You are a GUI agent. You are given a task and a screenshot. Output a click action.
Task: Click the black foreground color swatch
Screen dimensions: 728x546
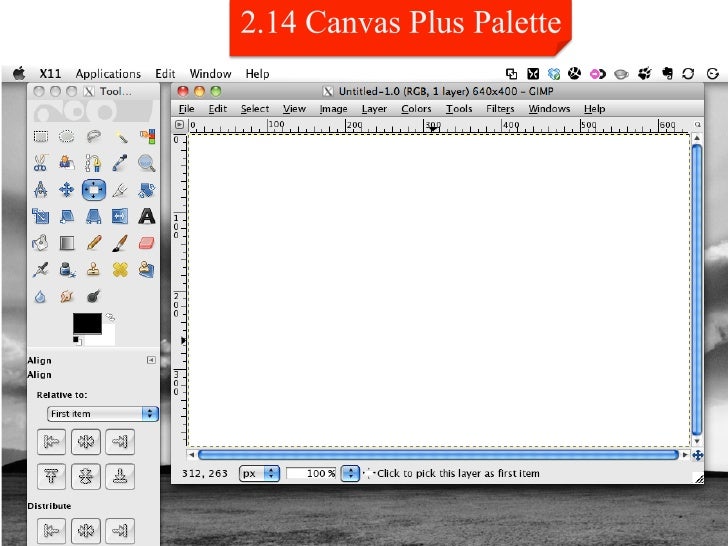(x=87, y=323)
